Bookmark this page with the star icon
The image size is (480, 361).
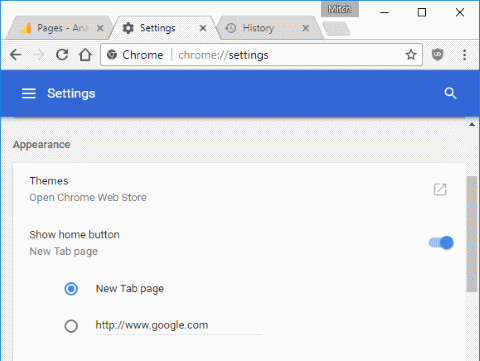[x=411, y=55]
